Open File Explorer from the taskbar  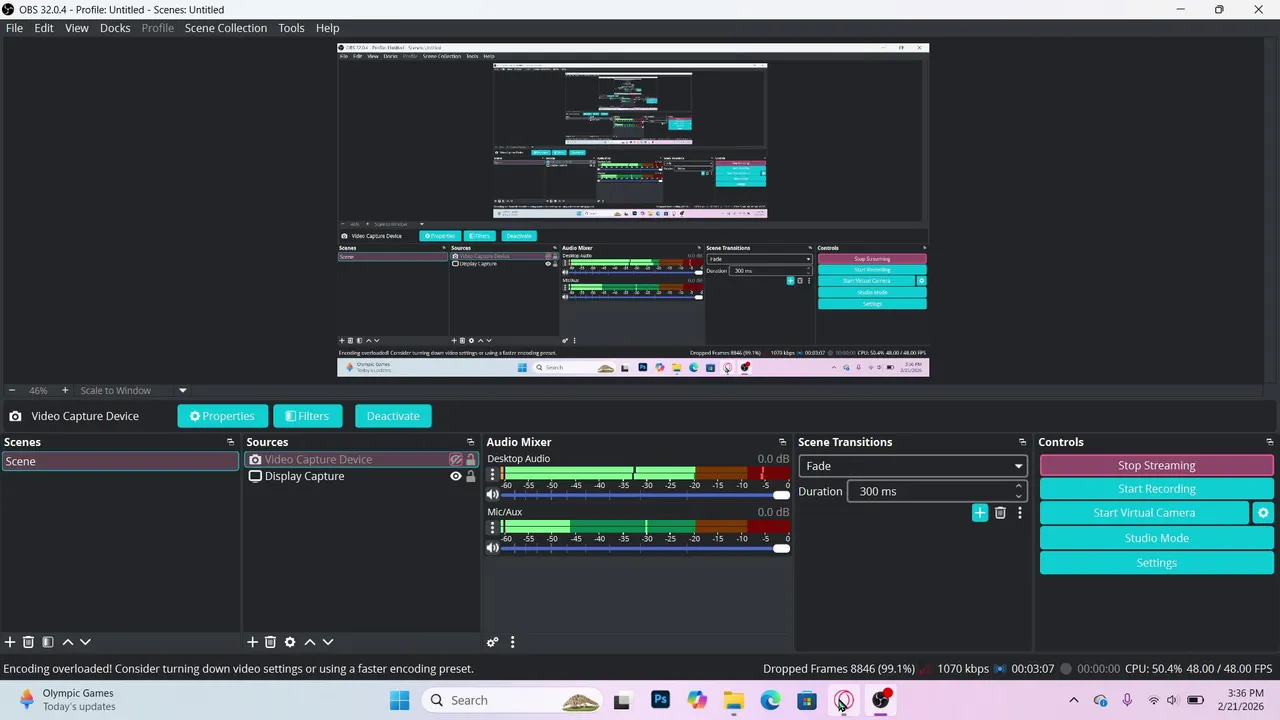point(734,700)
